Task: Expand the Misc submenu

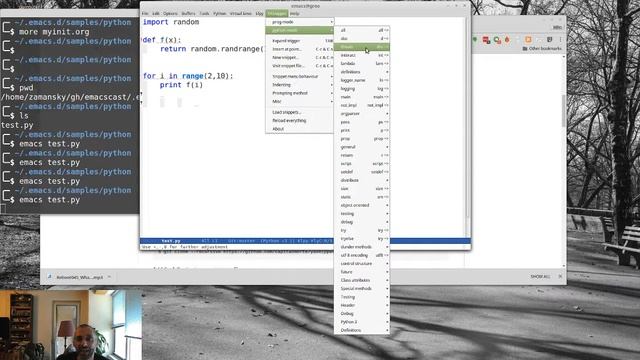Action: tap(300, 101)
